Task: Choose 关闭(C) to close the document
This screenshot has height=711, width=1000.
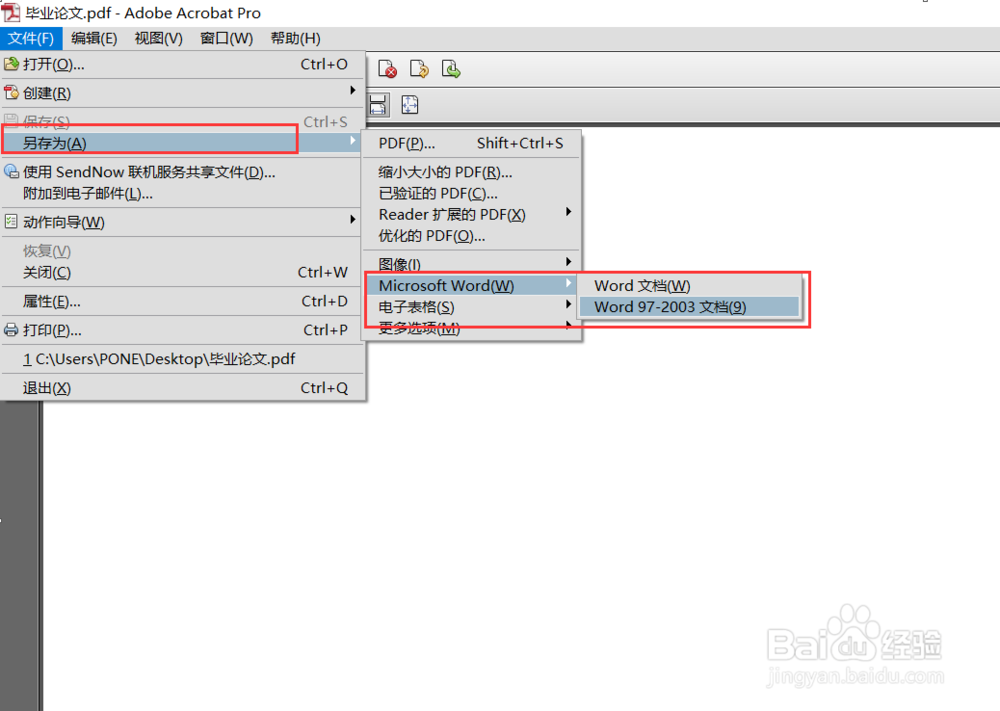Action: coord(183,273)
